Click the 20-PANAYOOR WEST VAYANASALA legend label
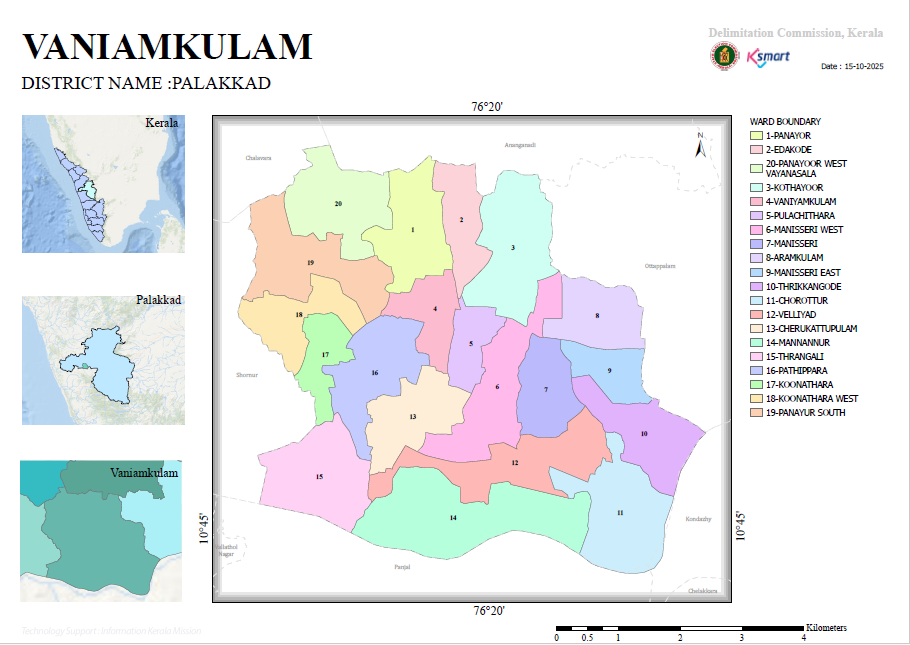Image resolution: width=910 pixels, height=645 pixels. (x=806, y=168)
